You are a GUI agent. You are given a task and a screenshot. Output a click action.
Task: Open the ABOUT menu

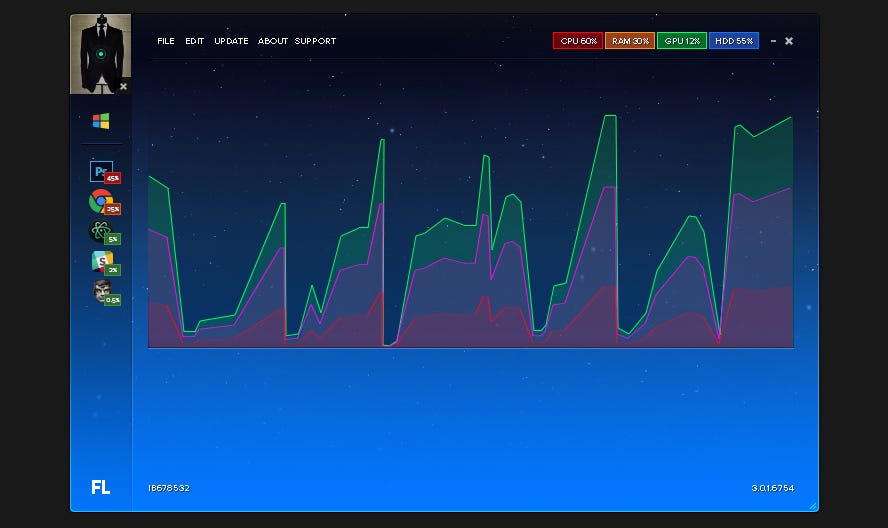click(272, 41)
